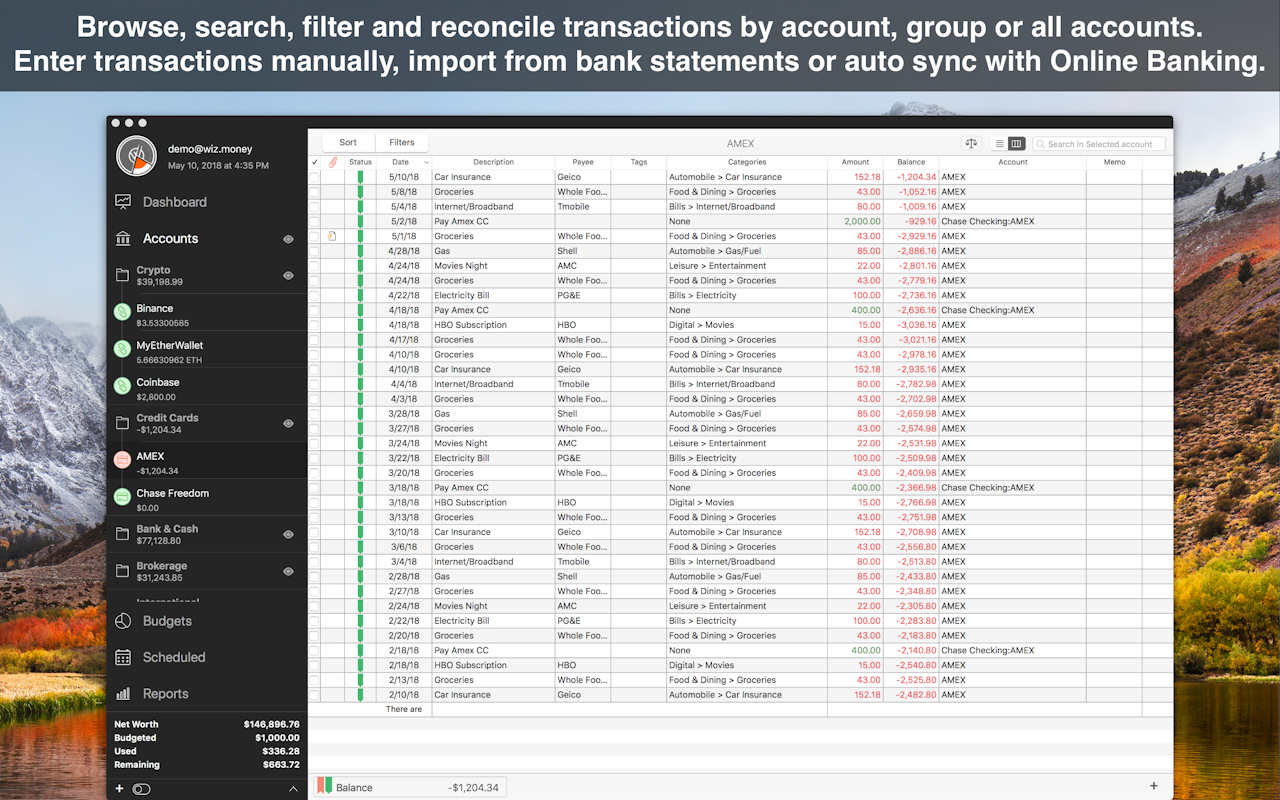Select the column view icon
The width and height of the screenshot is (1280, 800).
coord(1016,143)
